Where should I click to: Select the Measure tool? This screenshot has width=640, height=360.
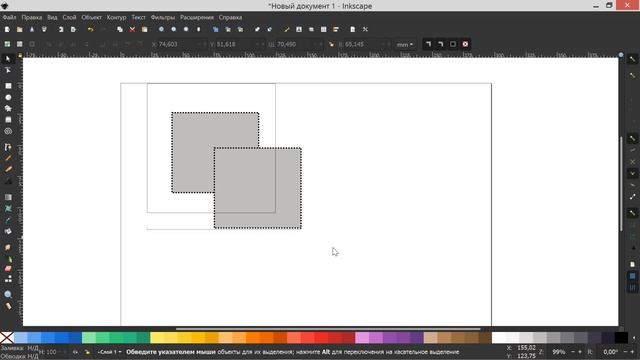[x=8, y=306]
